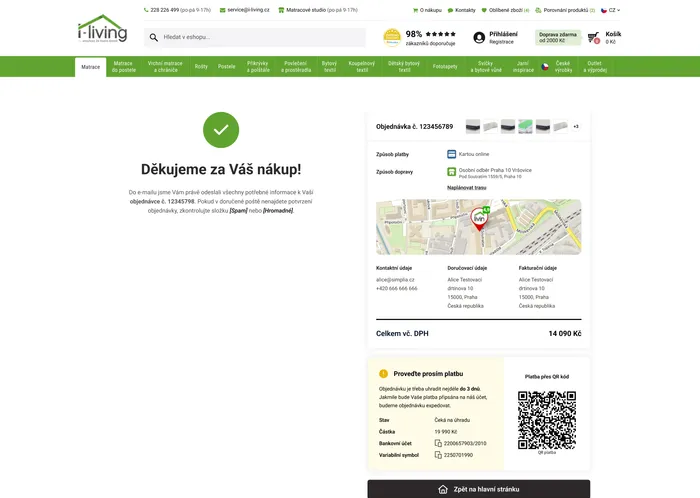Select the Matrace tab

[x=91, y=67]
